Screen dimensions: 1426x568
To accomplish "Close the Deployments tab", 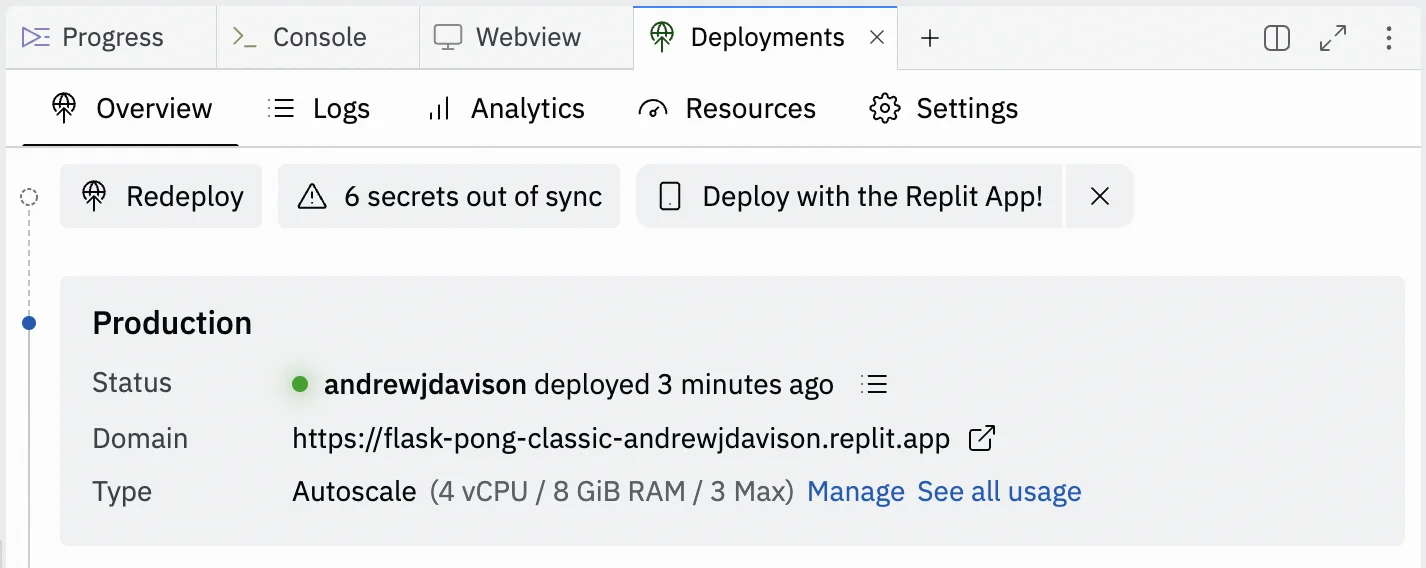I will tap(877, 38).
